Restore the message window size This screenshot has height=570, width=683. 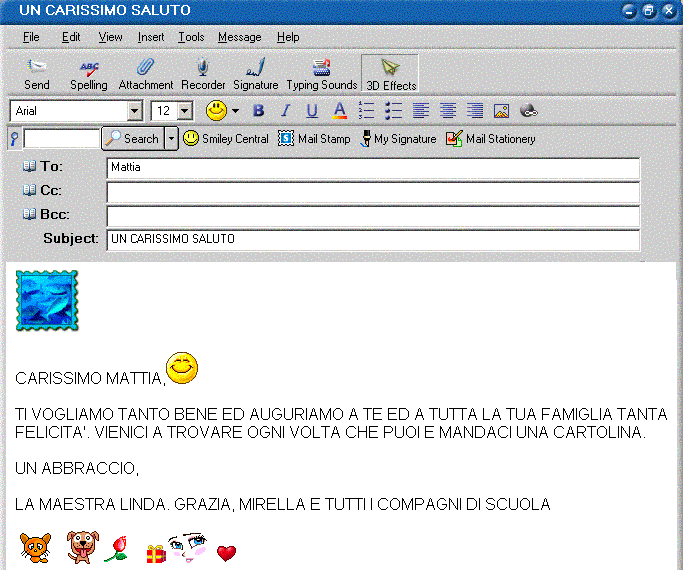649,10
